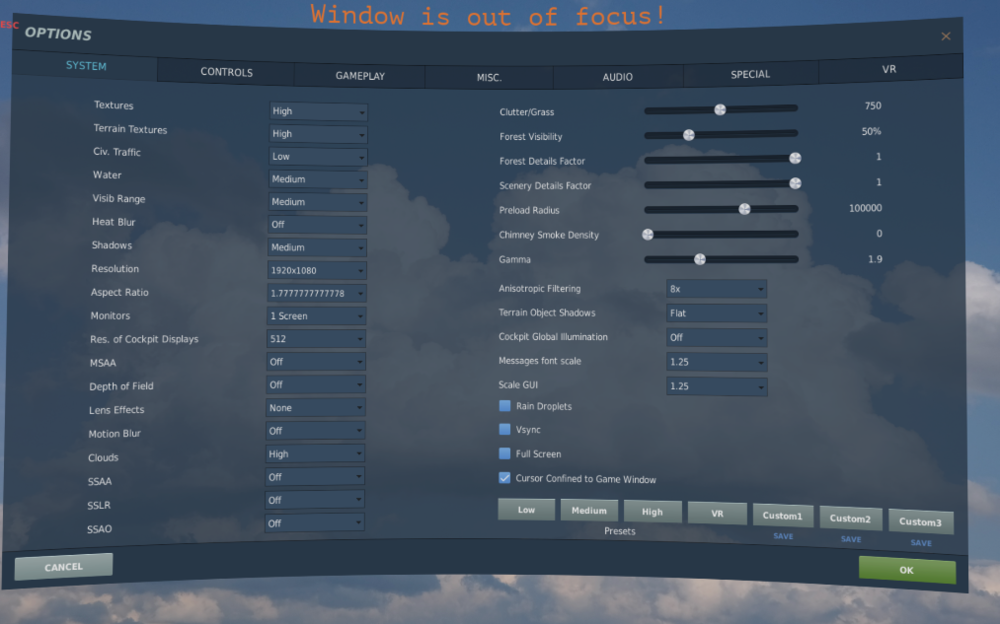Screen dimensions: 1000x624
Task: Open the Textures quality dropdown
Action: pyautogui.click(x=317, y=111)
